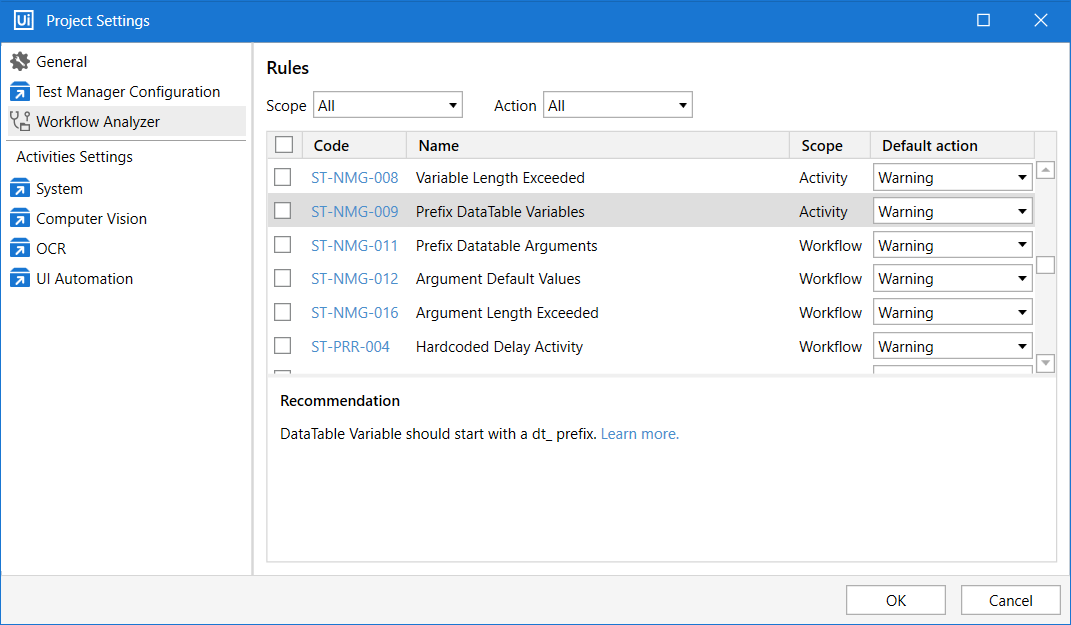Open the Scope filter dropdown

click(x=387, y=105)
